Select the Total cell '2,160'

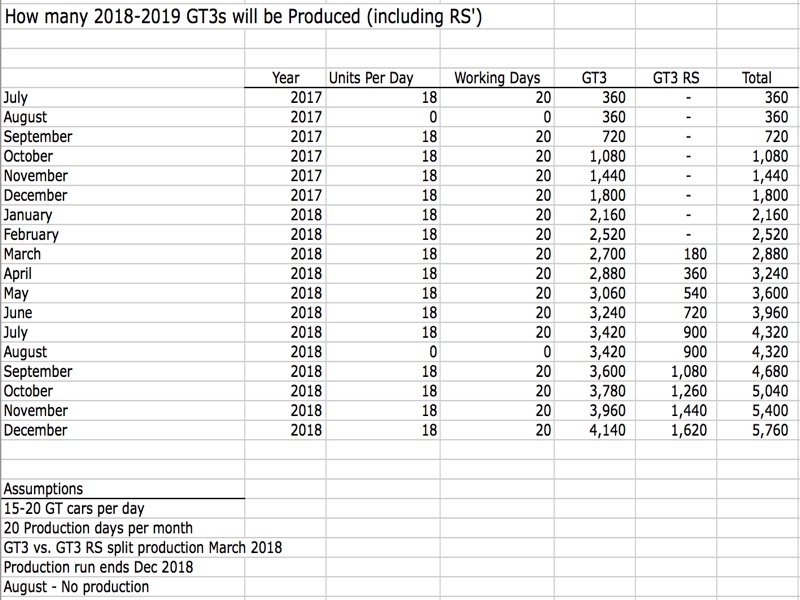pyautogui.click(x=770, y=215)
